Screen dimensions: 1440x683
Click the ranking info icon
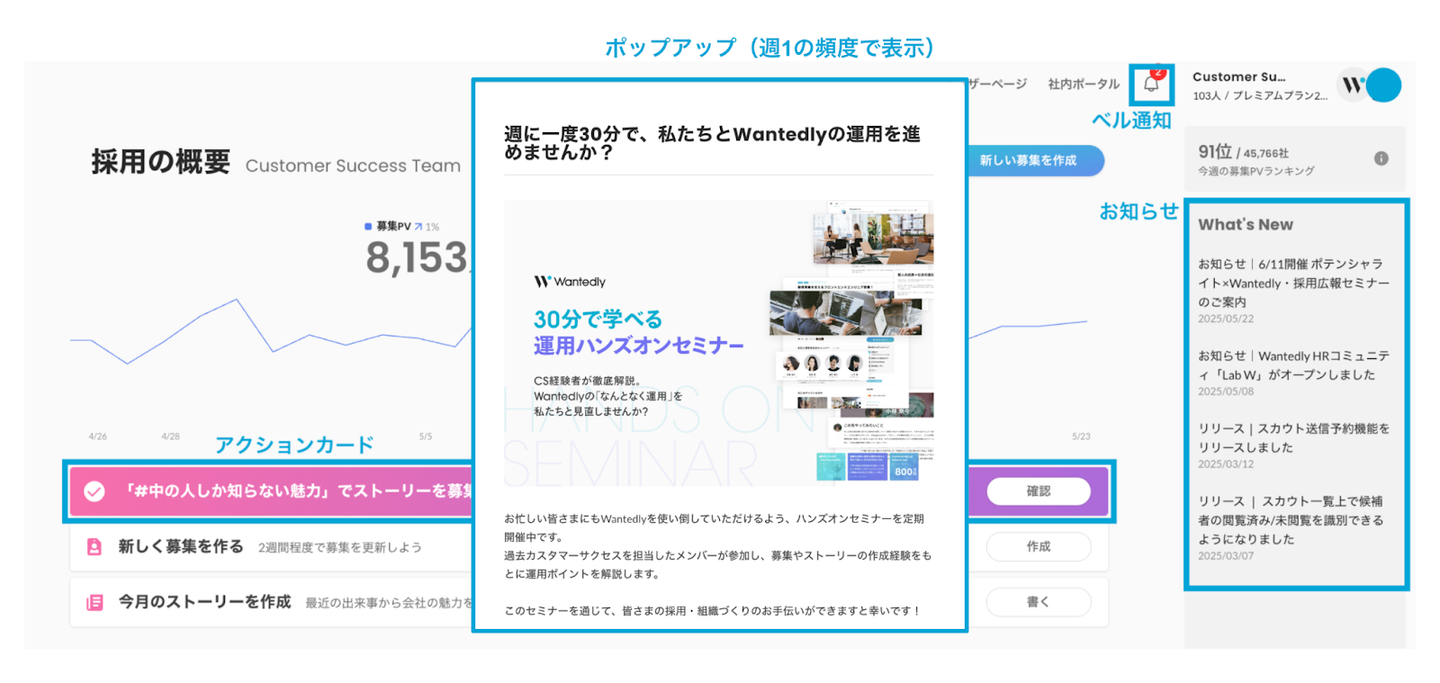tap(1381, 158)
